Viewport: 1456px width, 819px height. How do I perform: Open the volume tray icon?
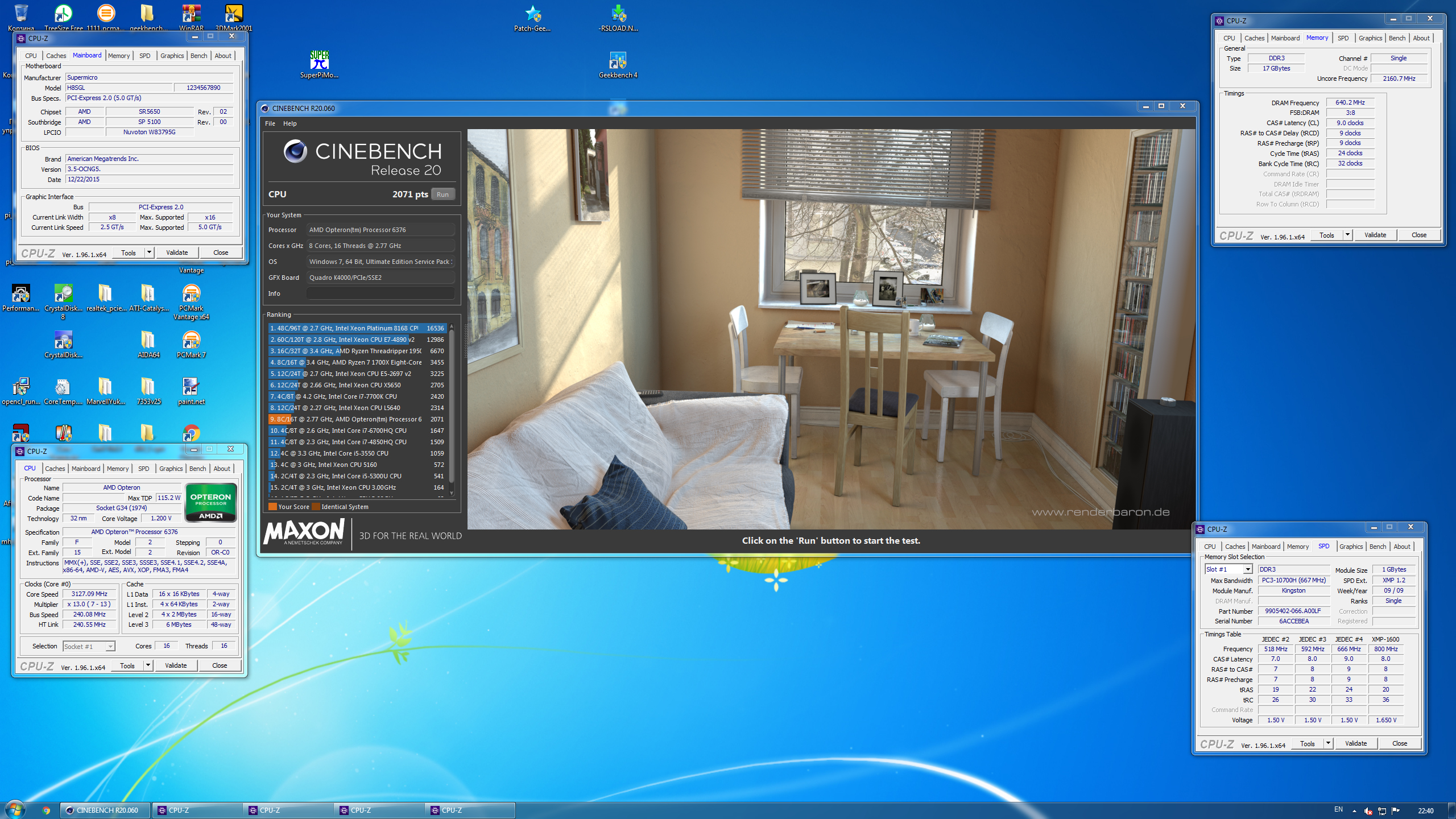(x=1367, y=810)
